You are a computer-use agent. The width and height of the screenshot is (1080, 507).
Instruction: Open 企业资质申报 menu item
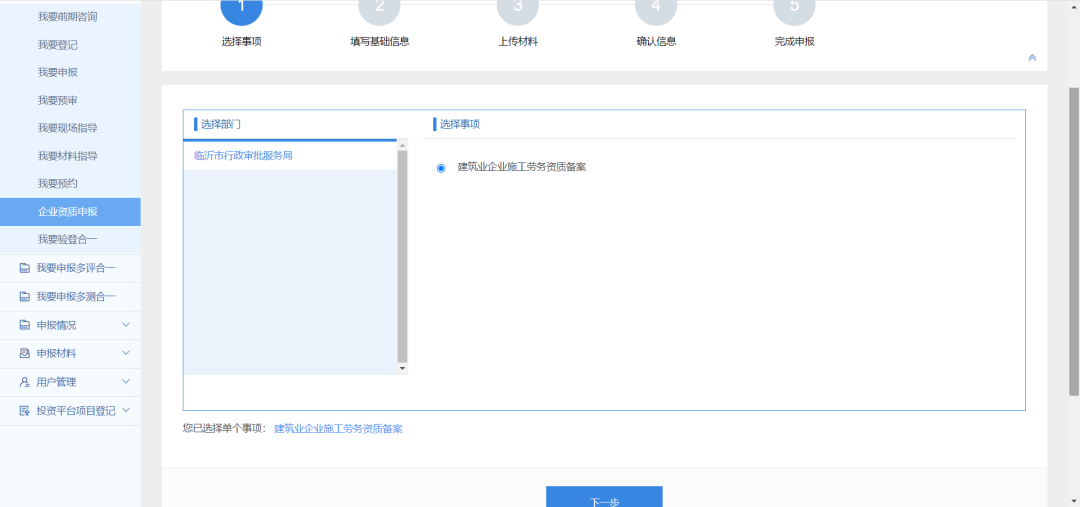[67, 212]
